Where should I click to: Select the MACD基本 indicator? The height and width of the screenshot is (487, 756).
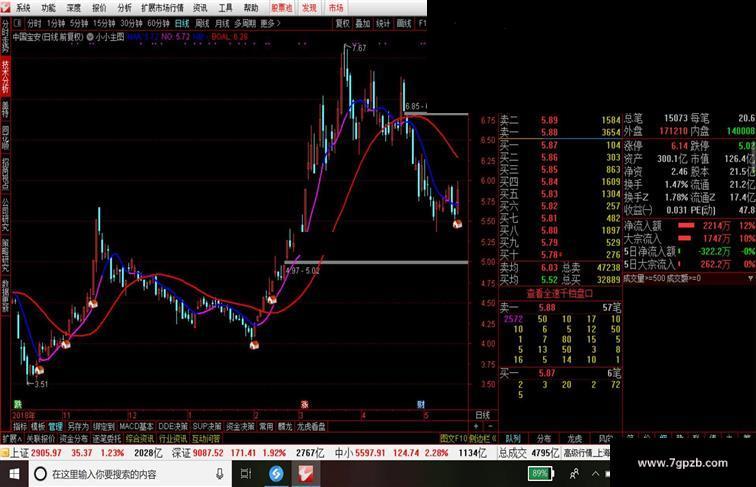click(136, 427)
